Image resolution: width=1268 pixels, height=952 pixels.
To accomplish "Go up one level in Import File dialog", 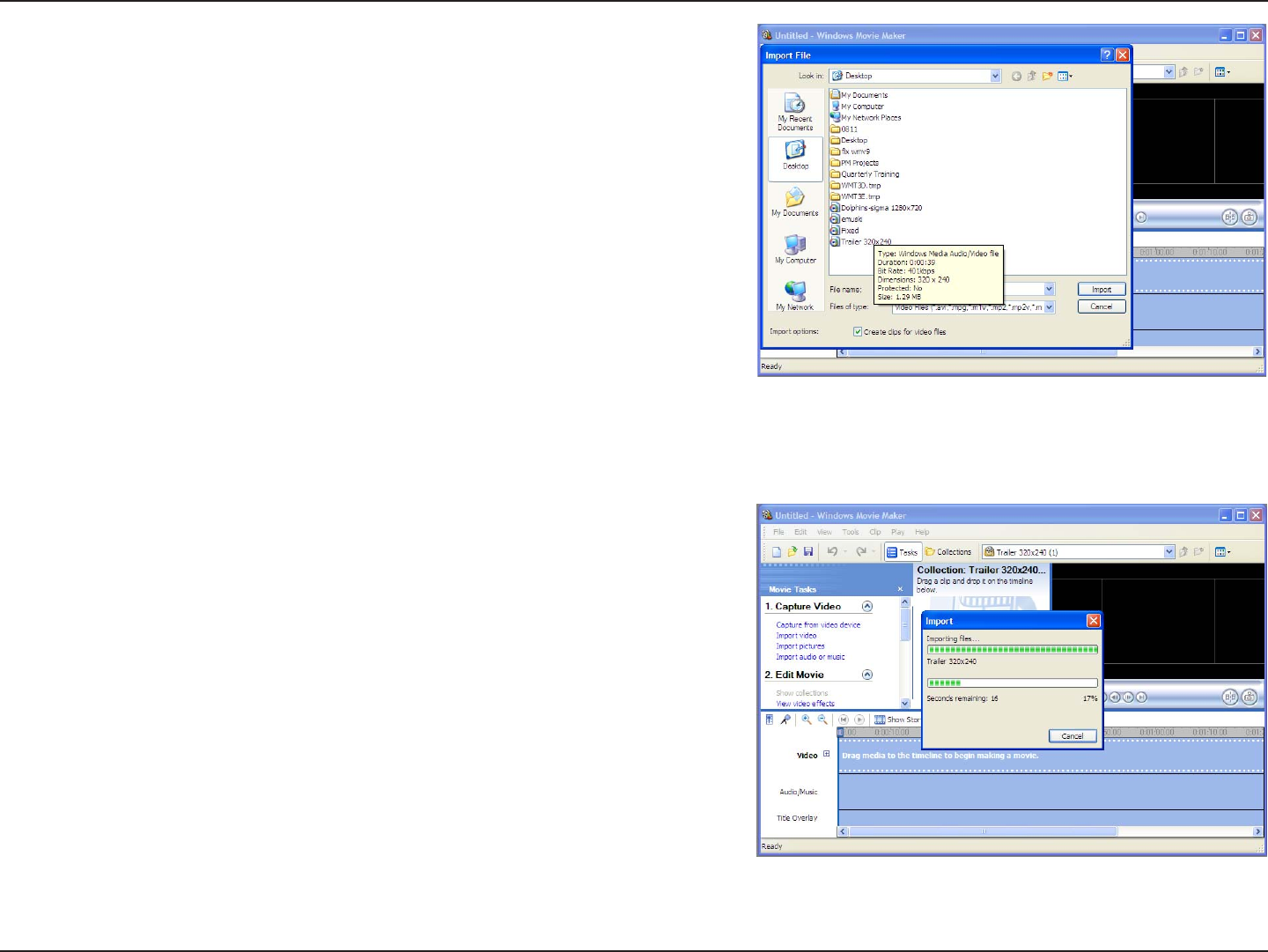I will pos(1032,77).
